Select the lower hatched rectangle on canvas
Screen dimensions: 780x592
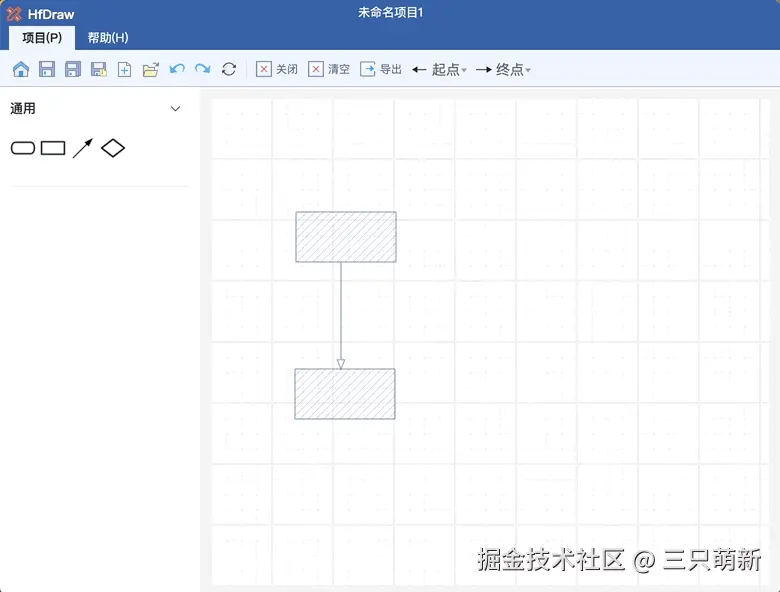[345, 394]
